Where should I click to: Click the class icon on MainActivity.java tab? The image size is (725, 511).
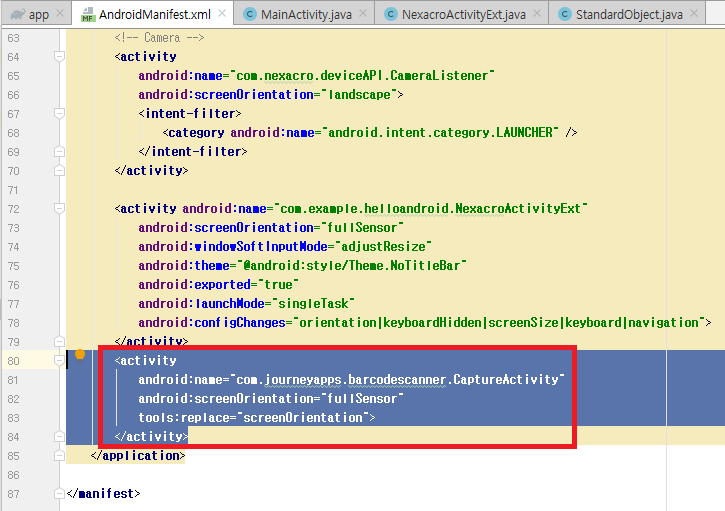point(248,14)
